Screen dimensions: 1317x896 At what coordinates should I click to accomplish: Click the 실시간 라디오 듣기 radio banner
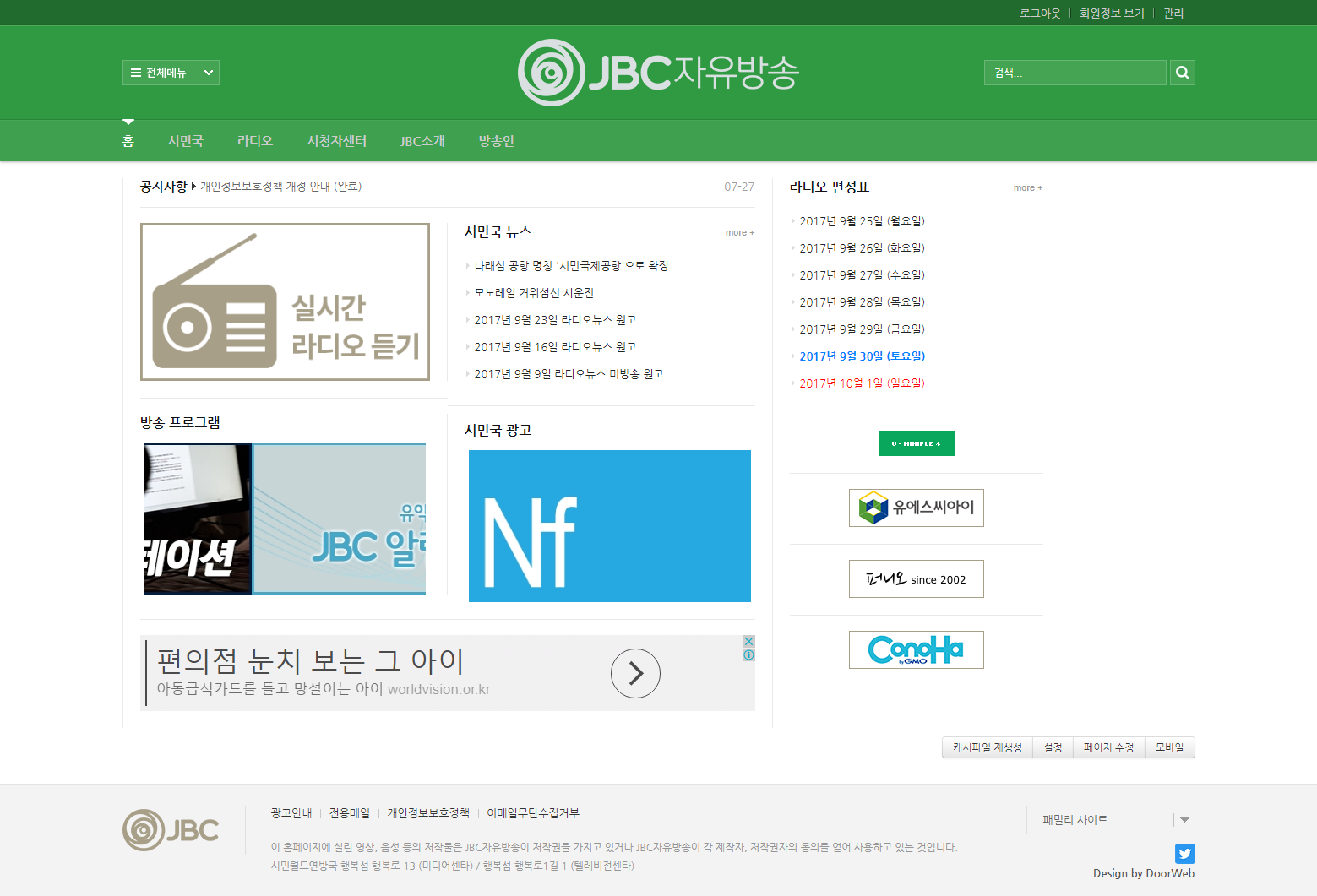point(285,301)
